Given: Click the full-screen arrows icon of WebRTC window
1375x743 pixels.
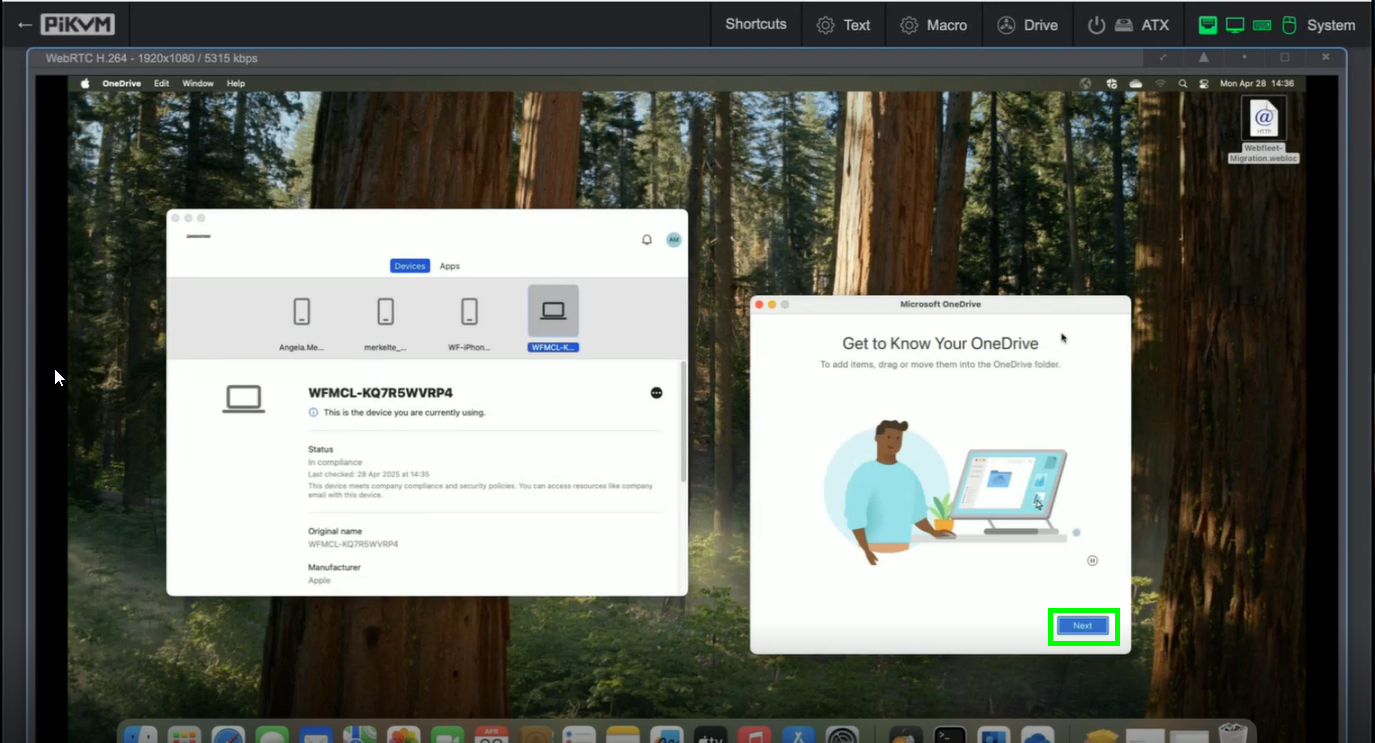Looking at the screenshot, I should 1163,57.
